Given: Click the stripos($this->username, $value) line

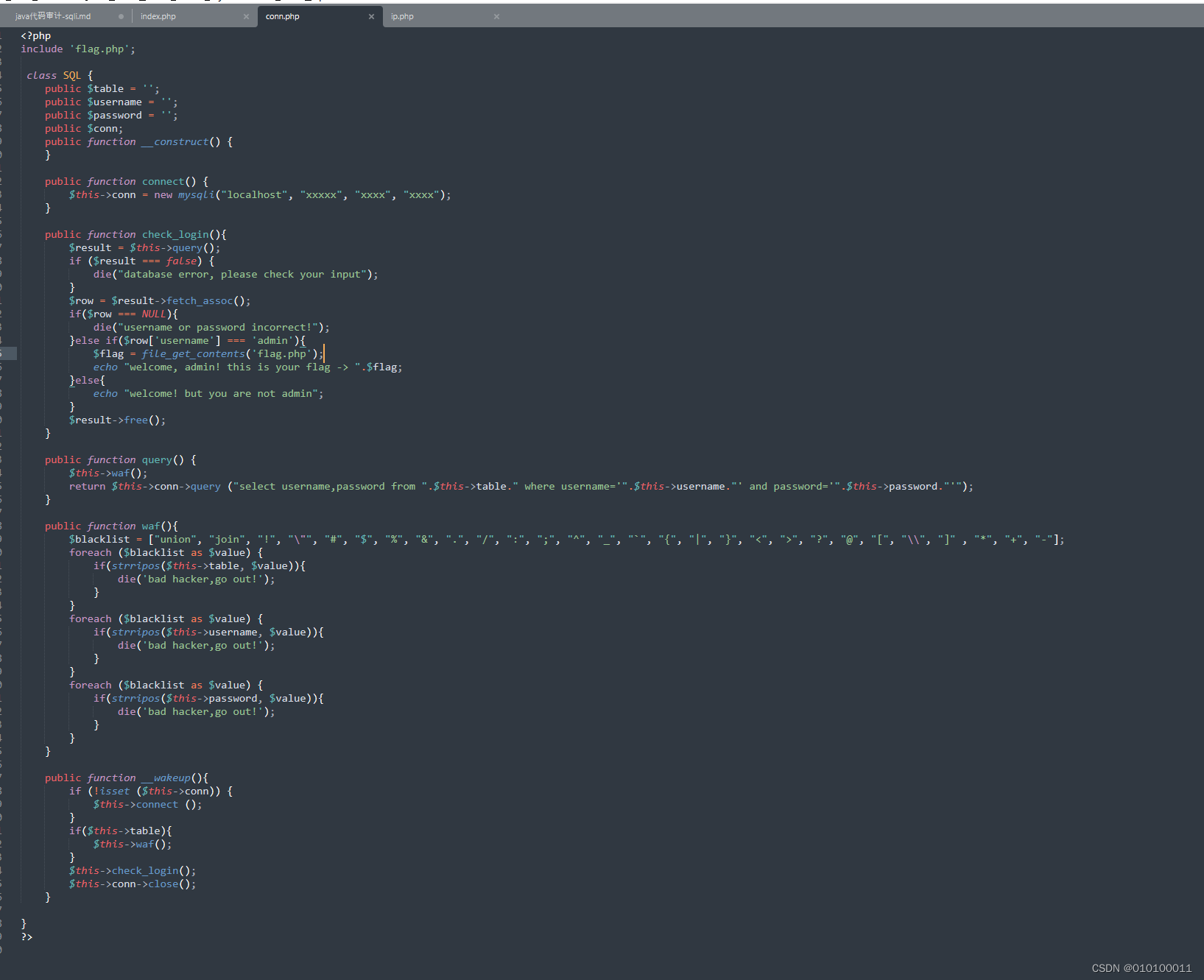Looking at the screenshot, I should 208,632.
